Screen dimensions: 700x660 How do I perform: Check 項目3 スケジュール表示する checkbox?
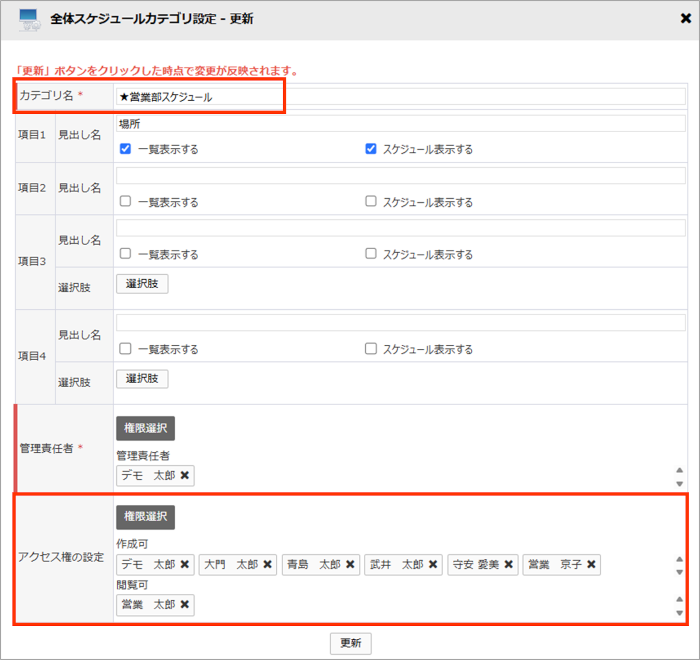tap(371, 254)
